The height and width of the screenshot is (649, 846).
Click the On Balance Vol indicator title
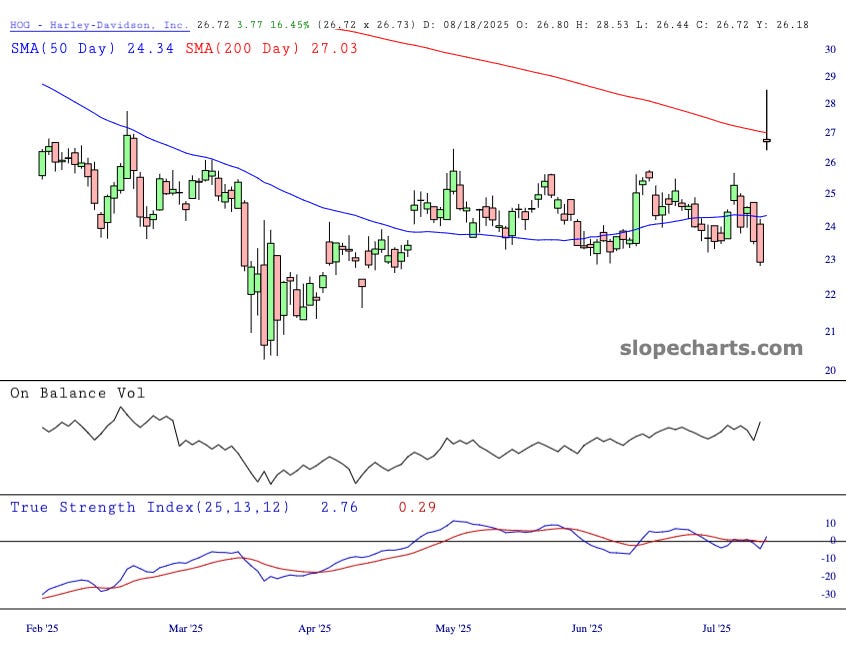click(78, 393)
